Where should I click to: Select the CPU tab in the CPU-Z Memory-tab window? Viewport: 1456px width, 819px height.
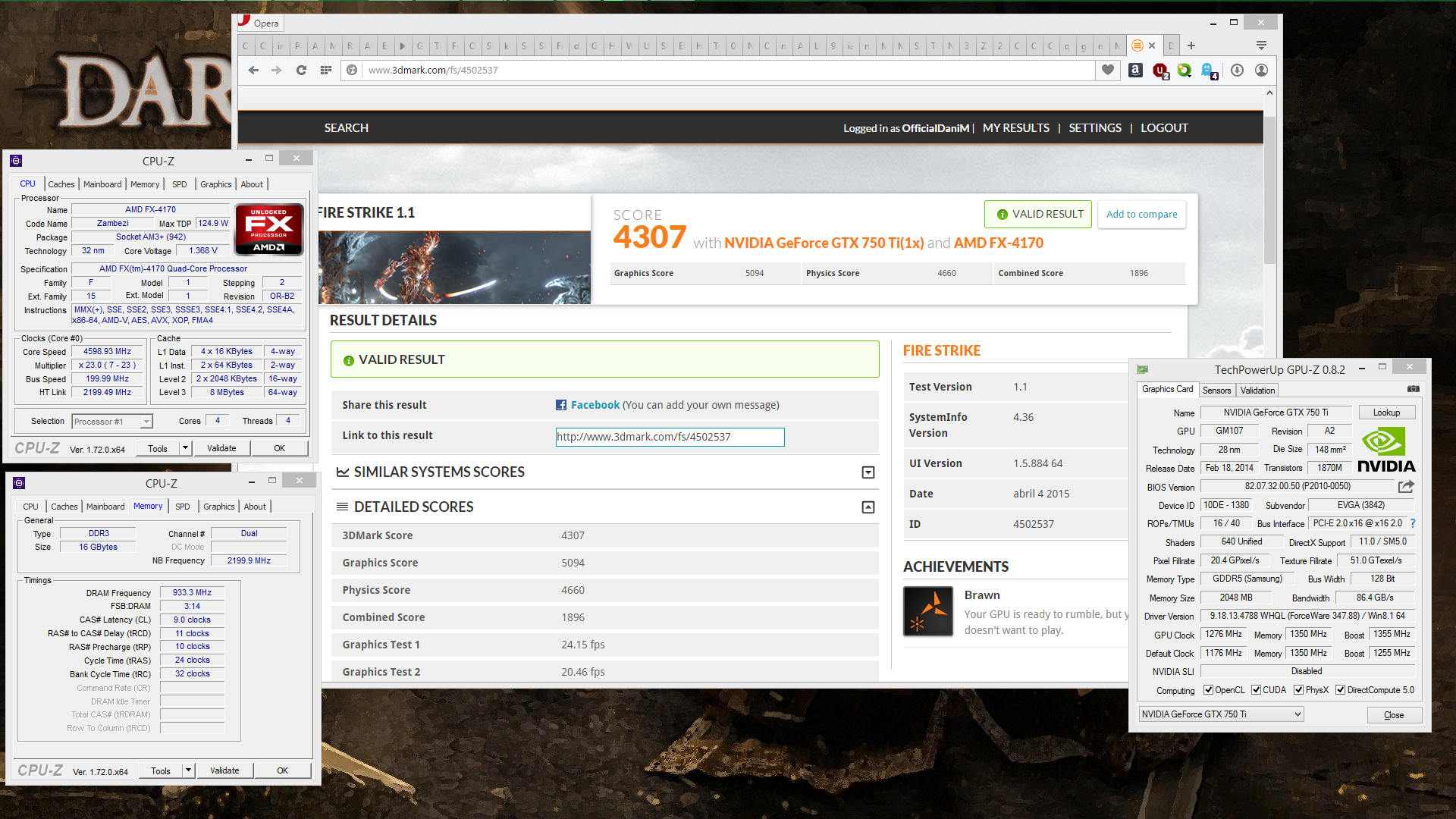pos(30,507)
